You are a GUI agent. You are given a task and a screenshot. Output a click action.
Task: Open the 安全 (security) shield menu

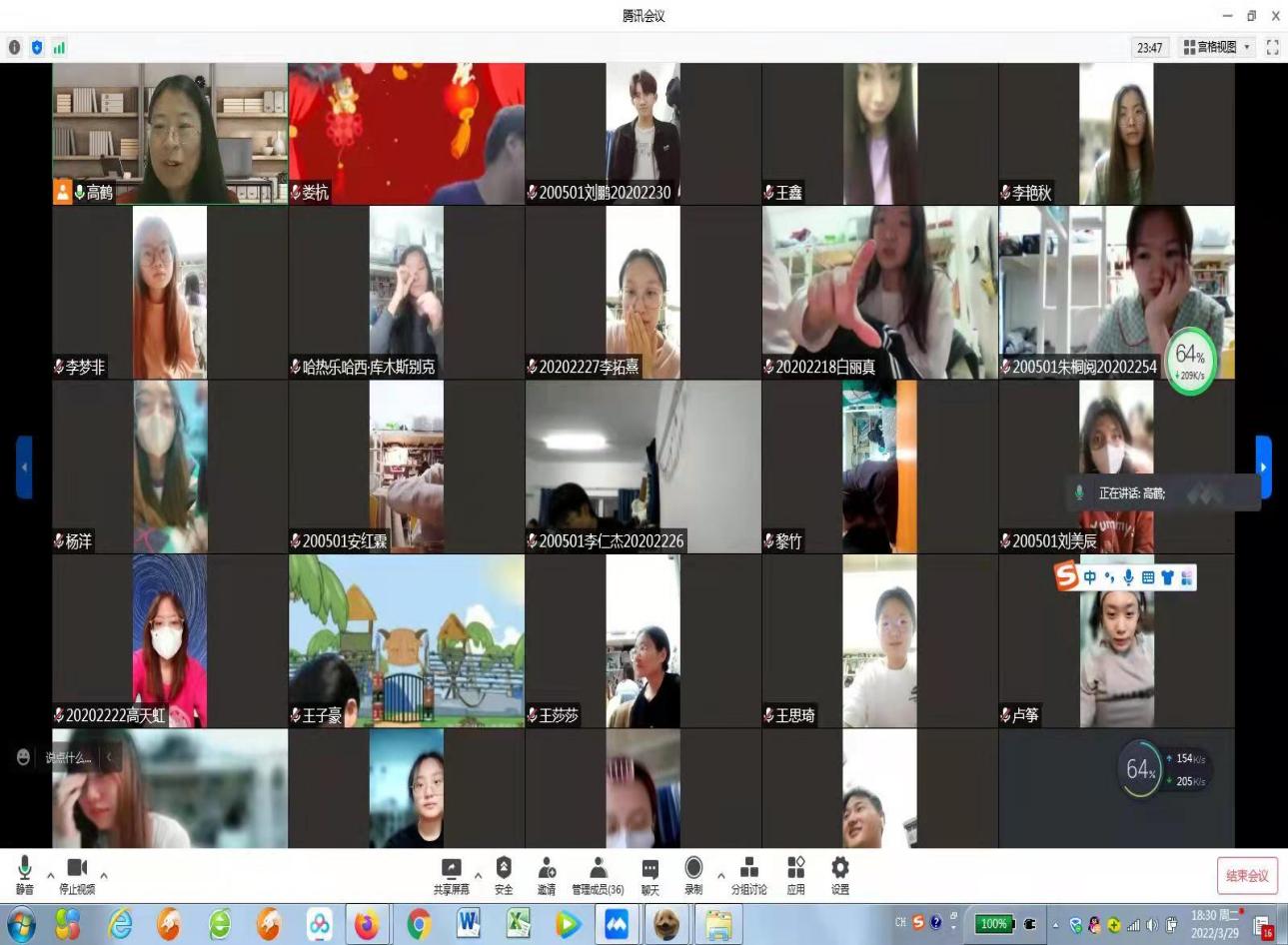[504, 874]
